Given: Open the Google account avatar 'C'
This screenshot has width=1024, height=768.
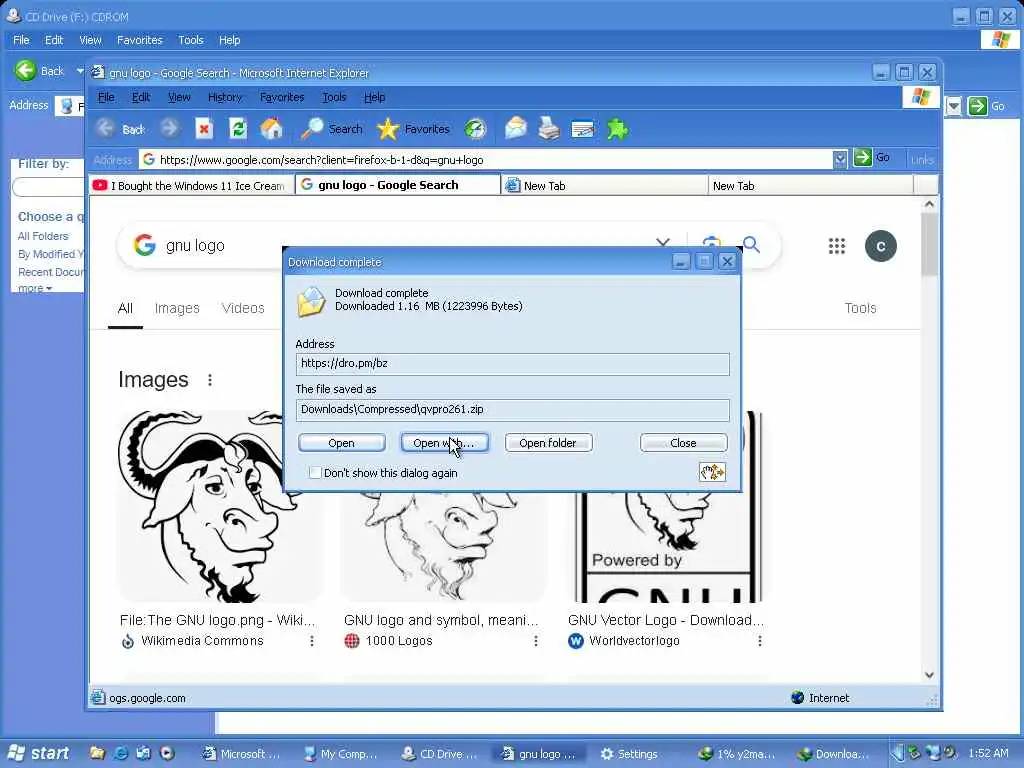Looking at the screenshot, I should (880, 246).
